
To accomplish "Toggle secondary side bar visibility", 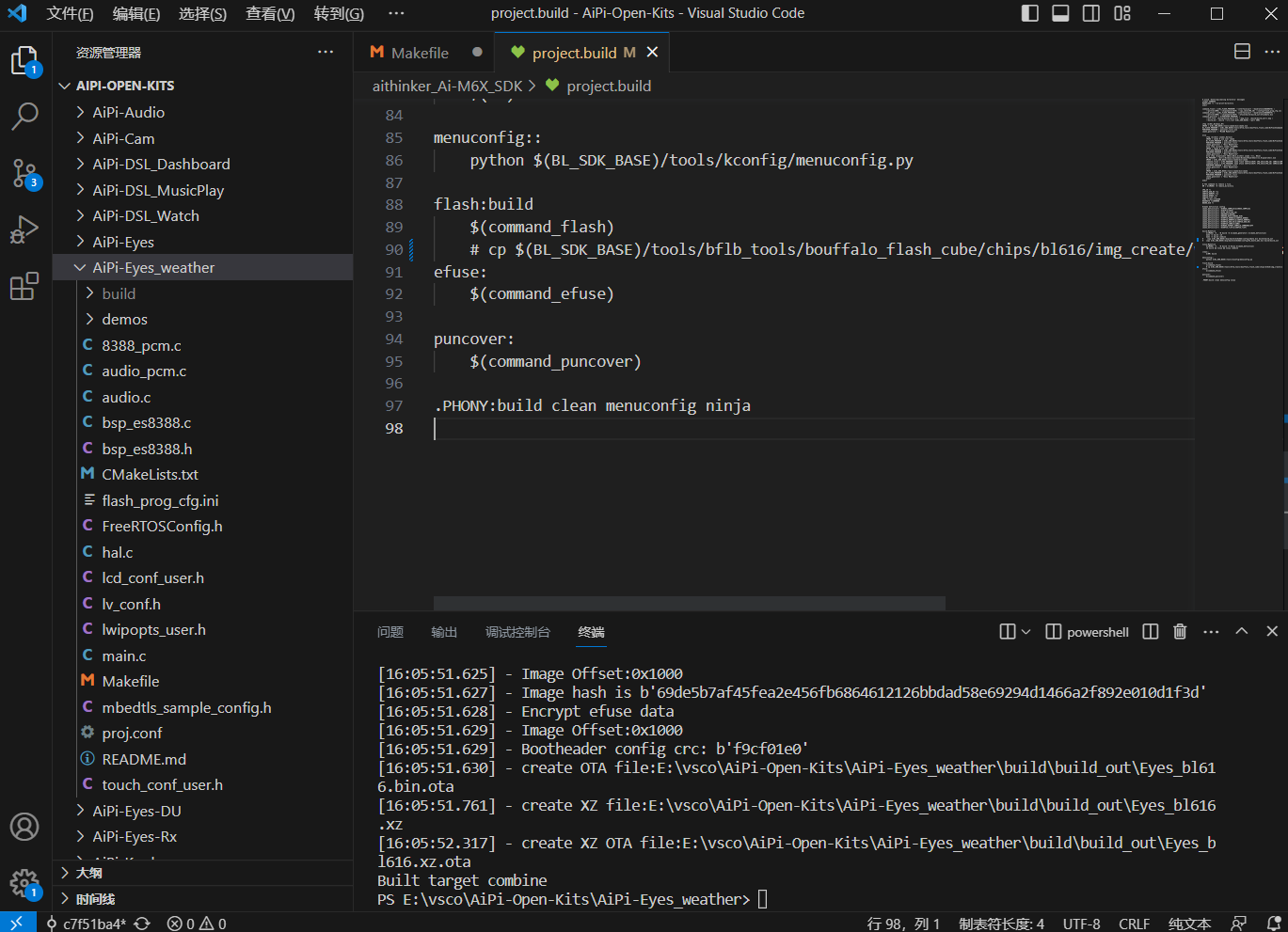I will click(1091, 13).
